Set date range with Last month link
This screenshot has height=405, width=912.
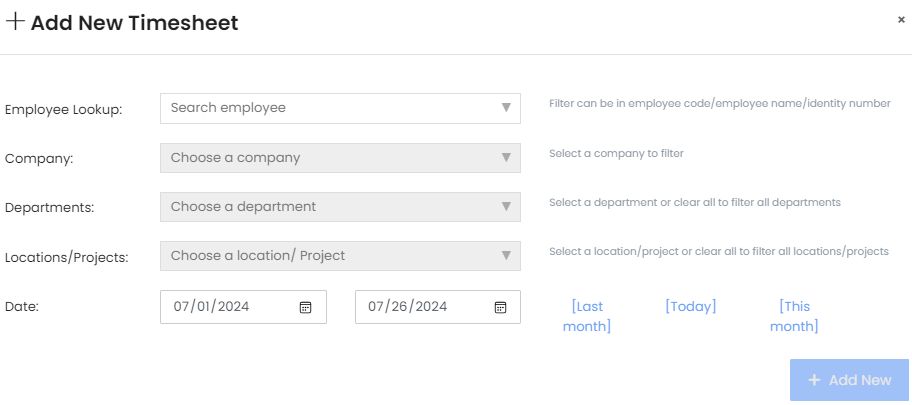tap(587, 316)
